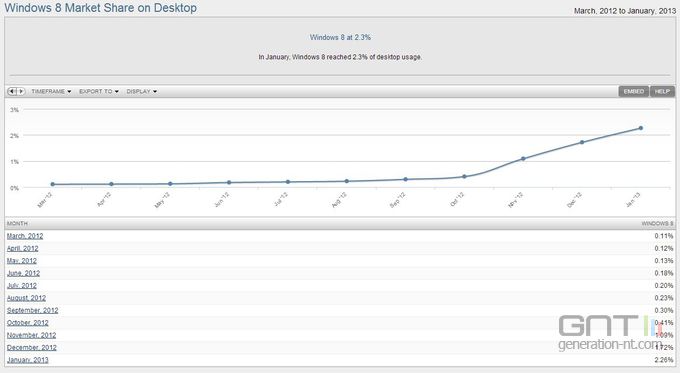Select the Dec '12 data point on chart

pyautogui.click(x=582, y=142)
